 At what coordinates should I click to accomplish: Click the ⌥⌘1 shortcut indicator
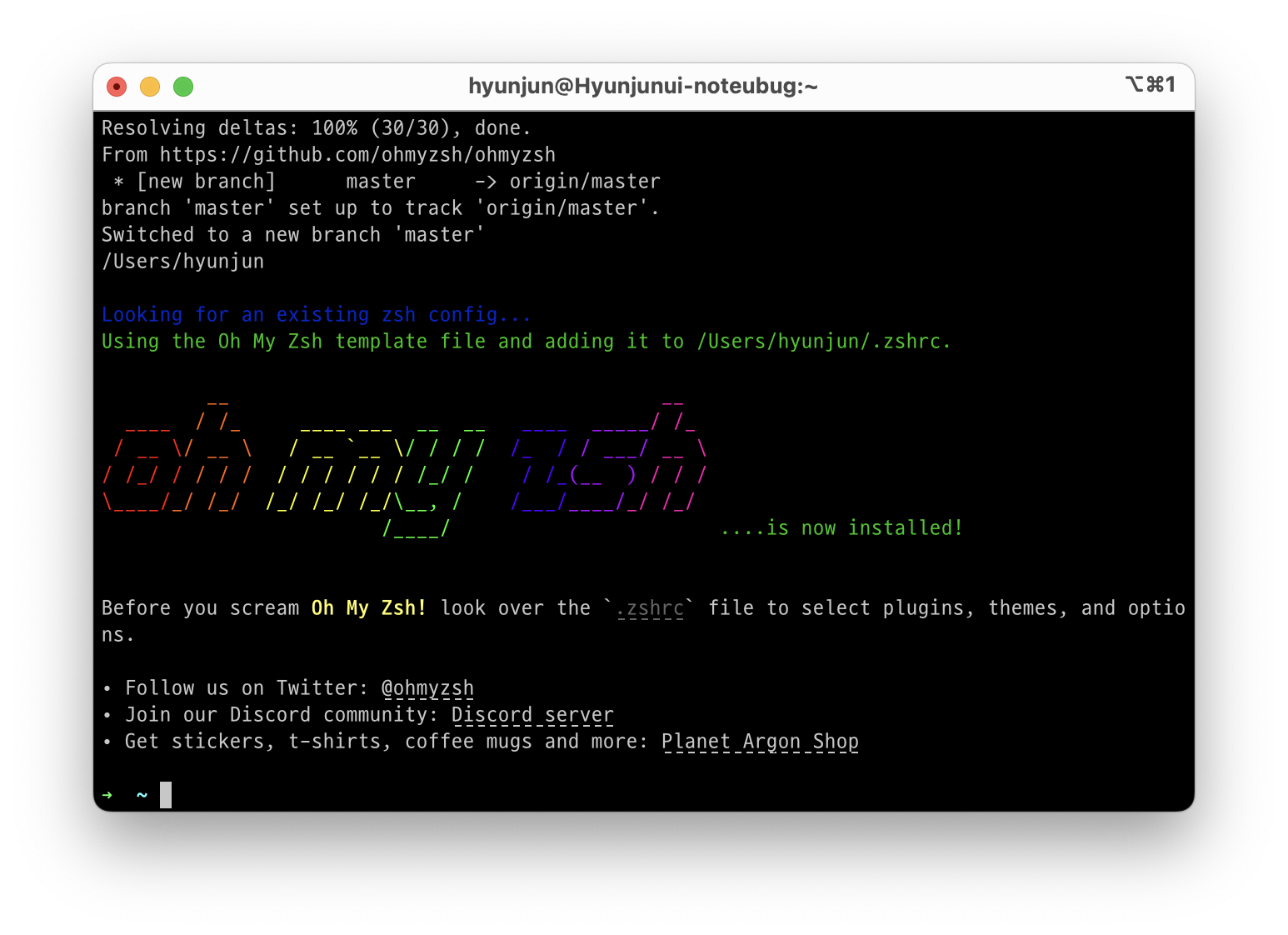[x=1151, y=84]
